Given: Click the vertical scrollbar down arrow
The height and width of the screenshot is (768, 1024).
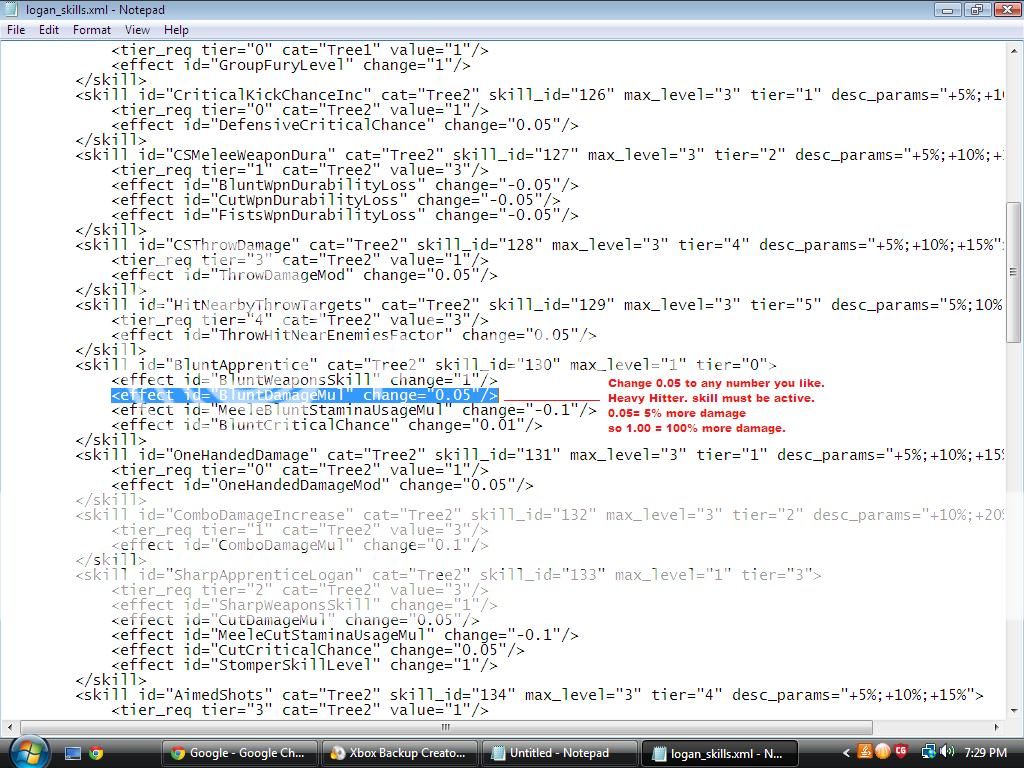Looking at the screenshot, I should click(x=1014, y=708).
